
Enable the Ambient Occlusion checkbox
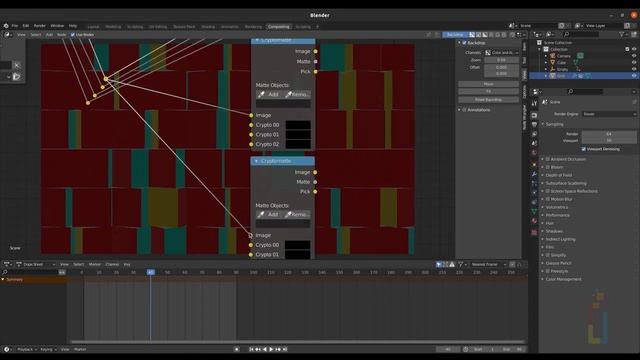(548, 159)
